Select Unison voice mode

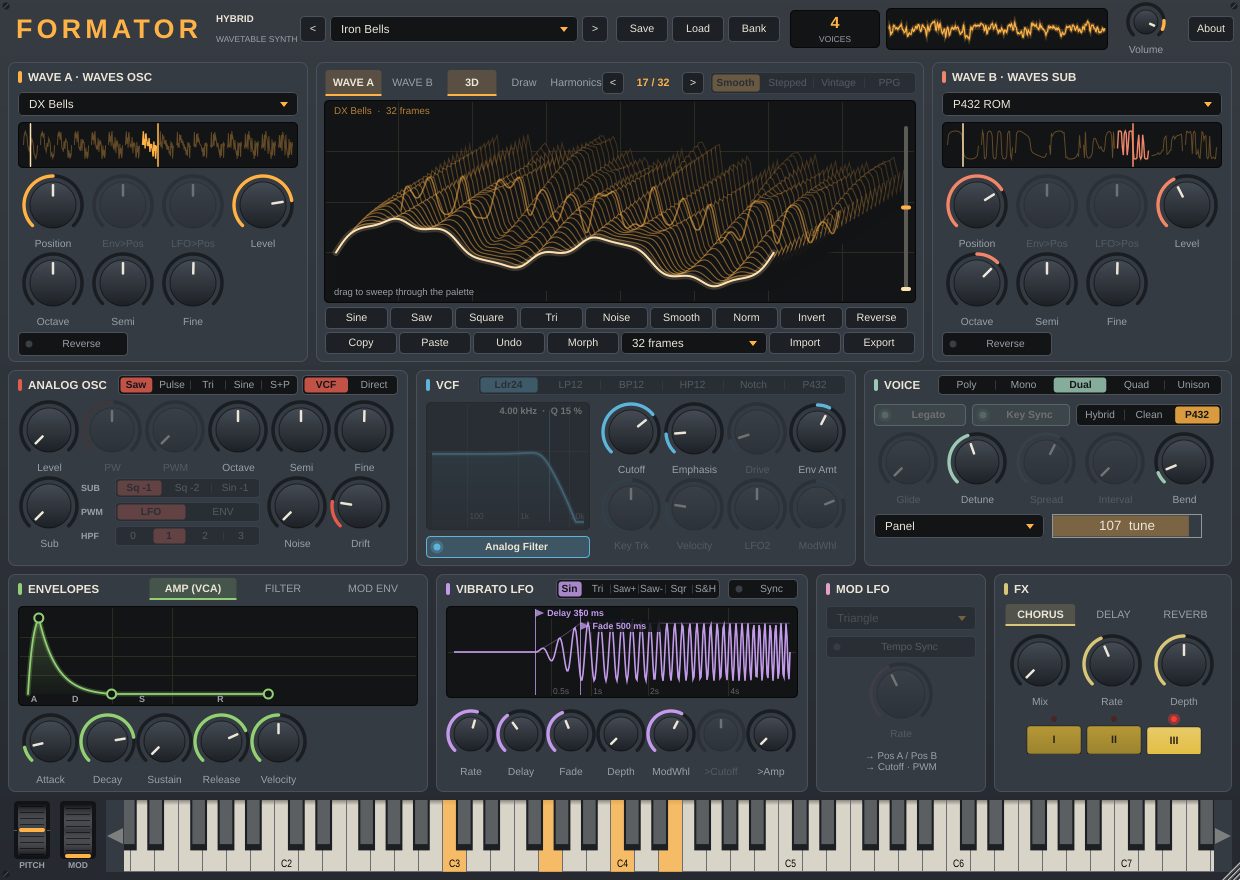[x=1193, y=385]
